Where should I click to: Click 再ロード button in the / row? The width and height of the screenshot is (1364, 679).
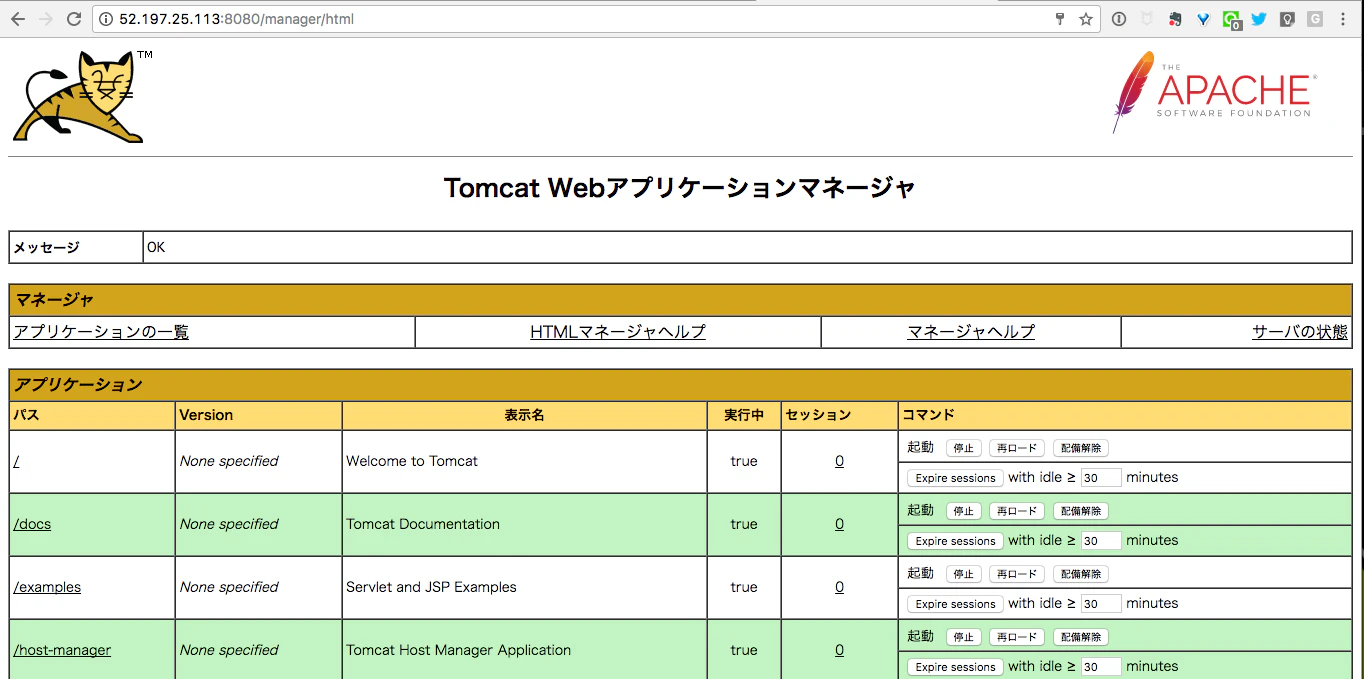tap(1017, 448)
